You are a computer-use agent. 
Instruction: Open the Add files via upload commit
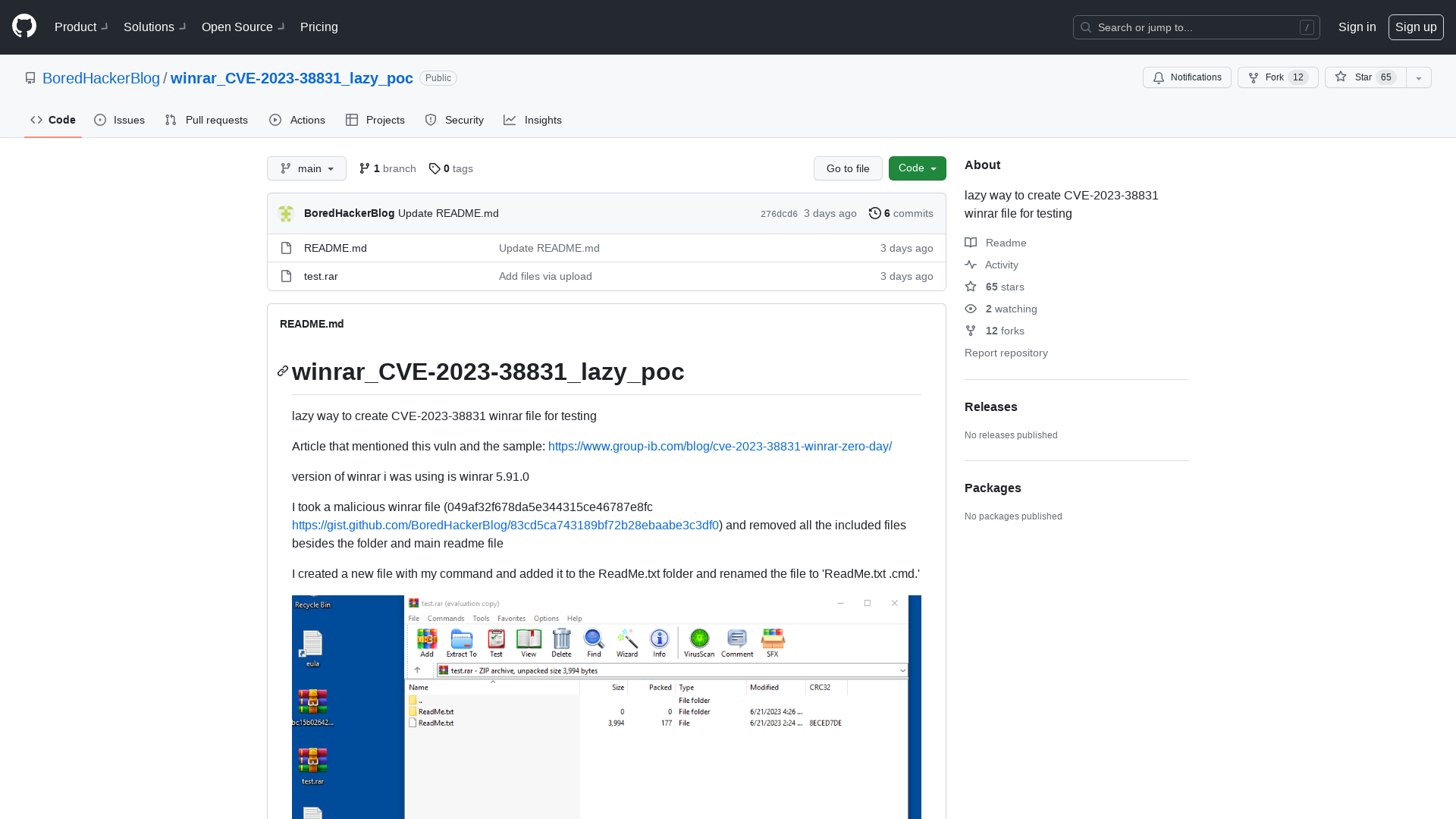545,276
